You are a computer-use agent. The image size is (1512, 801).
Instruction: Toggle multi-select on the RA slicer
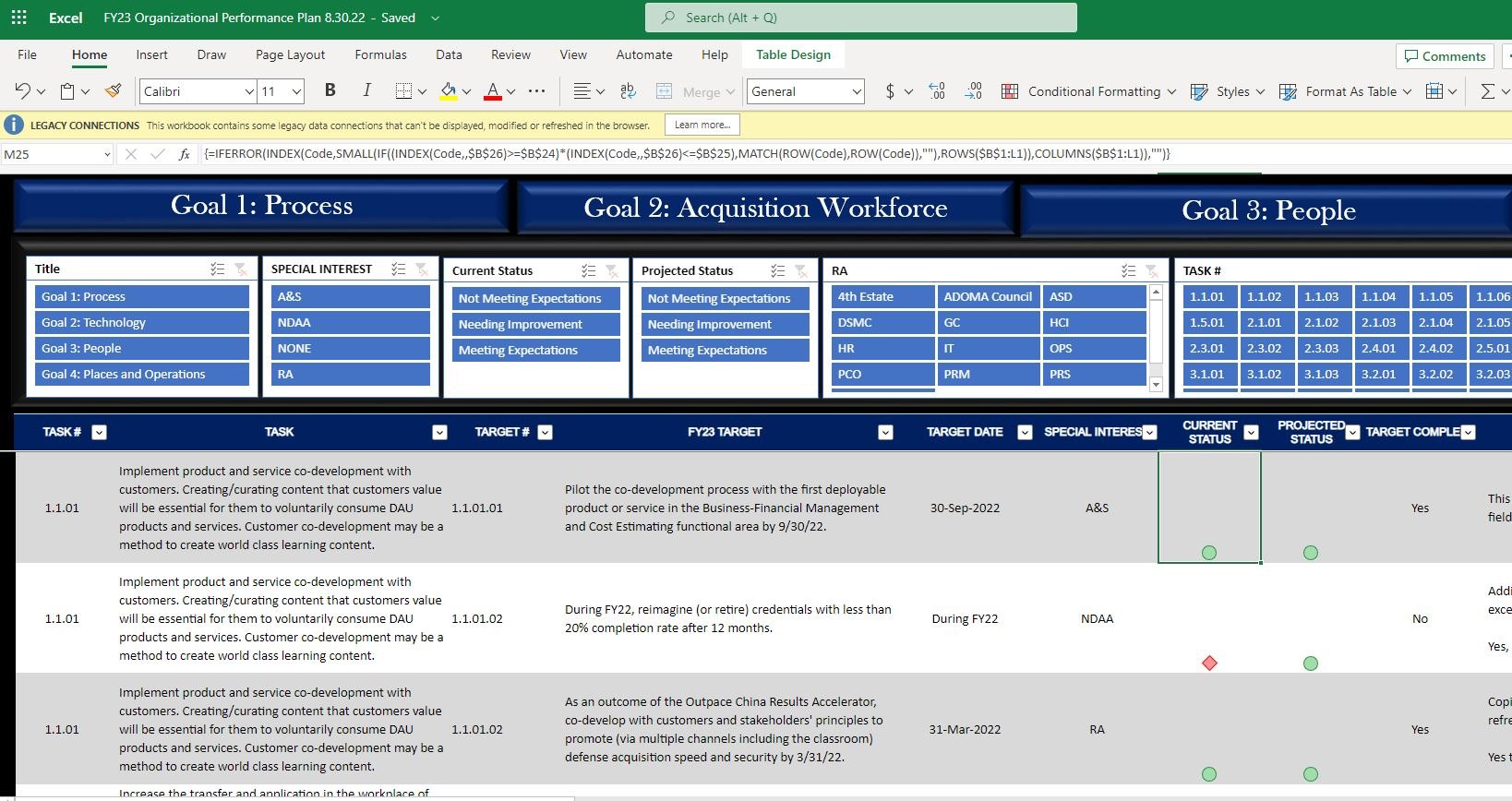click(1128, 270)
